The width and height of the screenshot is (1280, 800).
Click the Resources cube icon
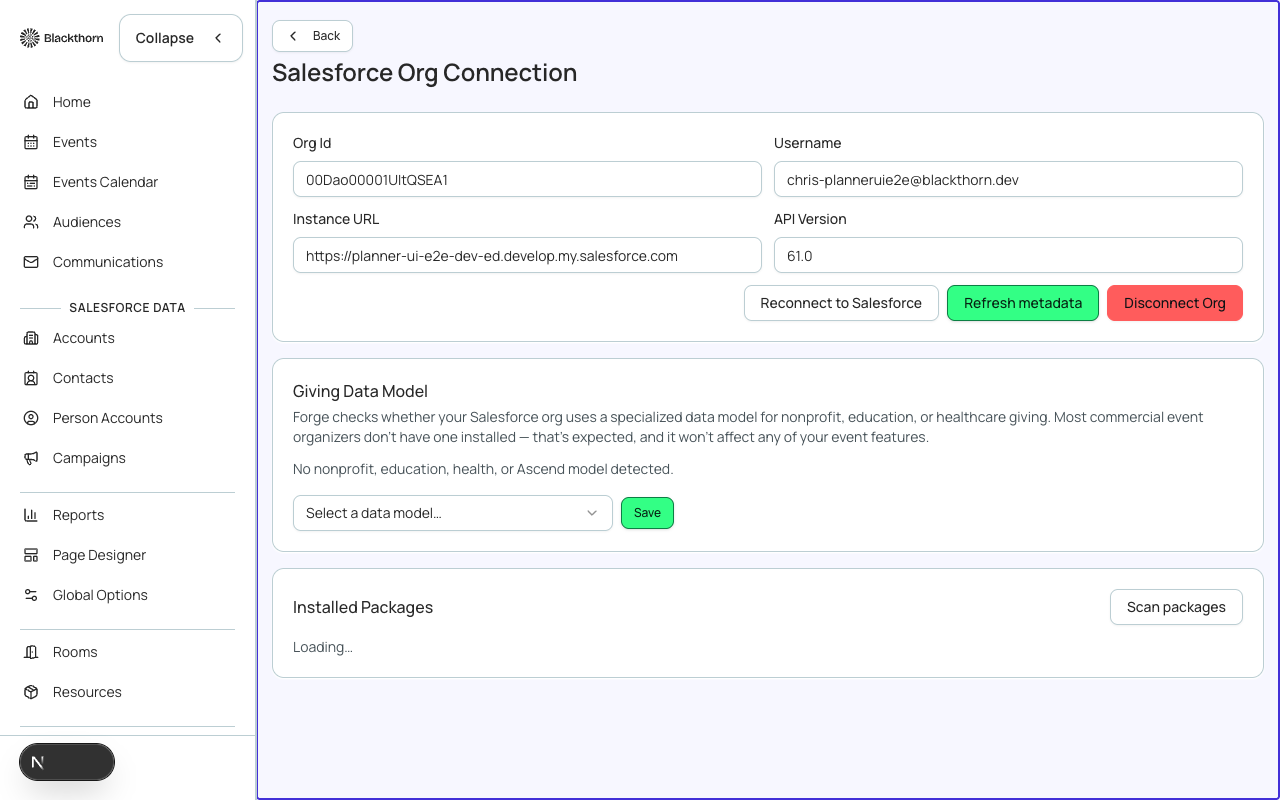[x=31, y=692]
